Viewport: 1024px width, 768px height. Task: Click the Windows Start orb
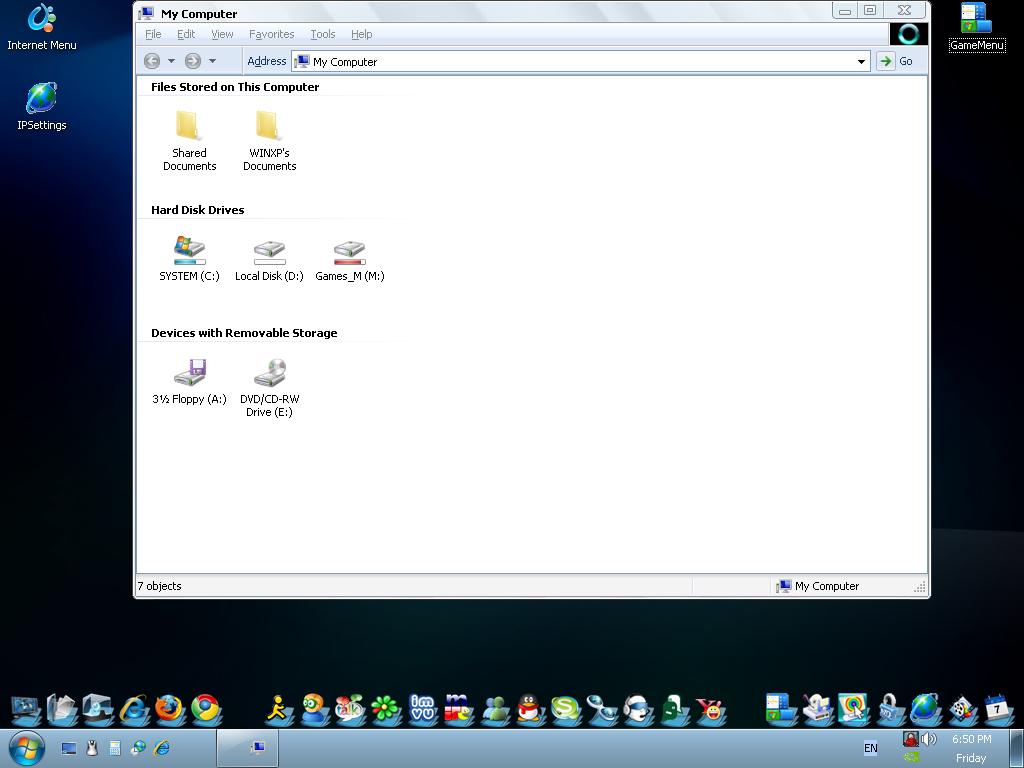[27, 748]
